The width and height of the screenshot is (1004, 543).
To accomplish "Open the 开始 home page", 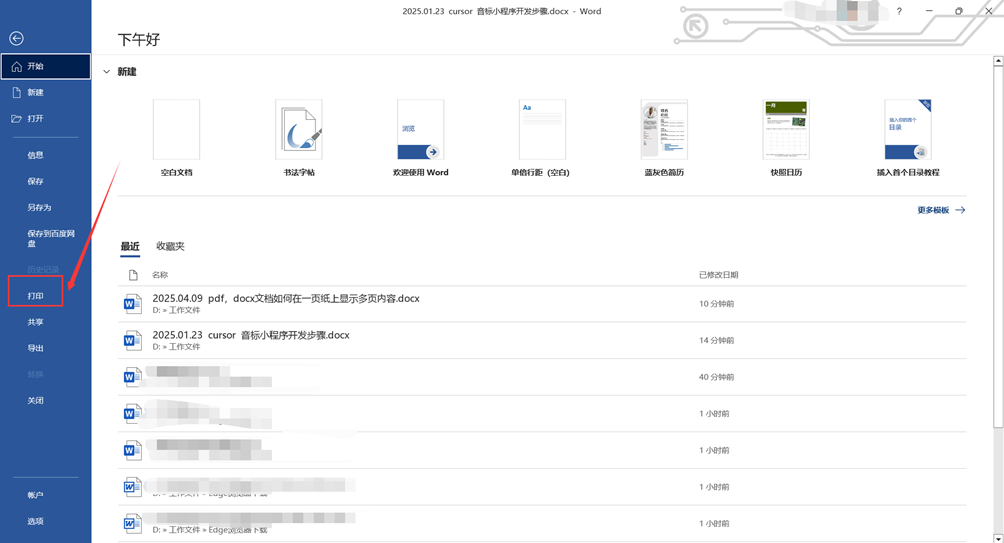I will pyautogui.click(x=45, y=67).
